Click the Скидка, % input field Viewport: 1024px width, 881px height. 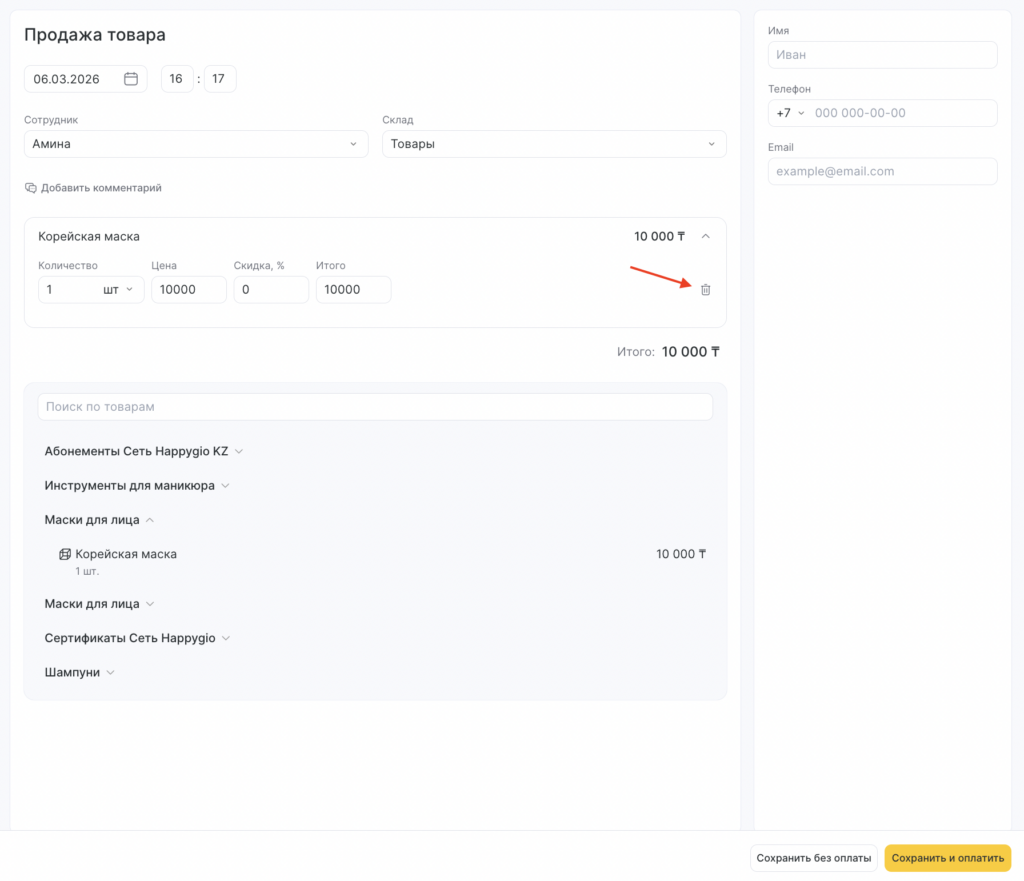(x=271, y=290)
